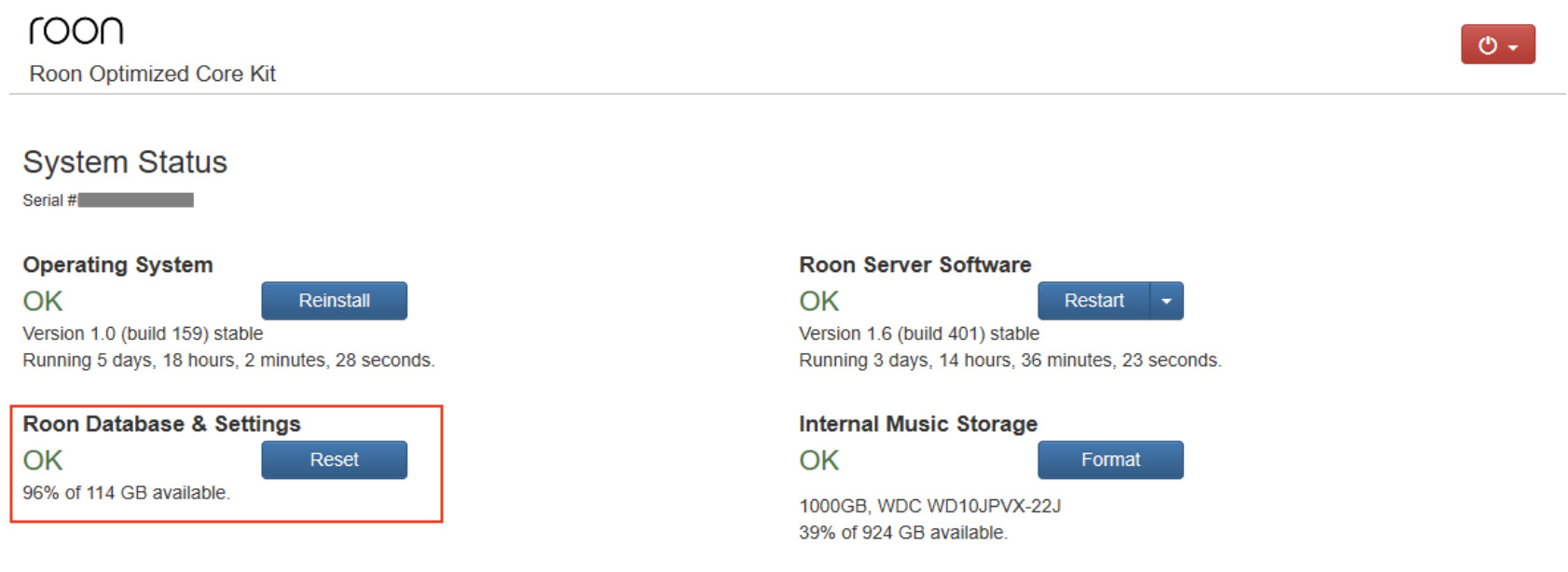Open the power menu dropdown caret
1568x572 pixels.
[x=1513, y=47]
